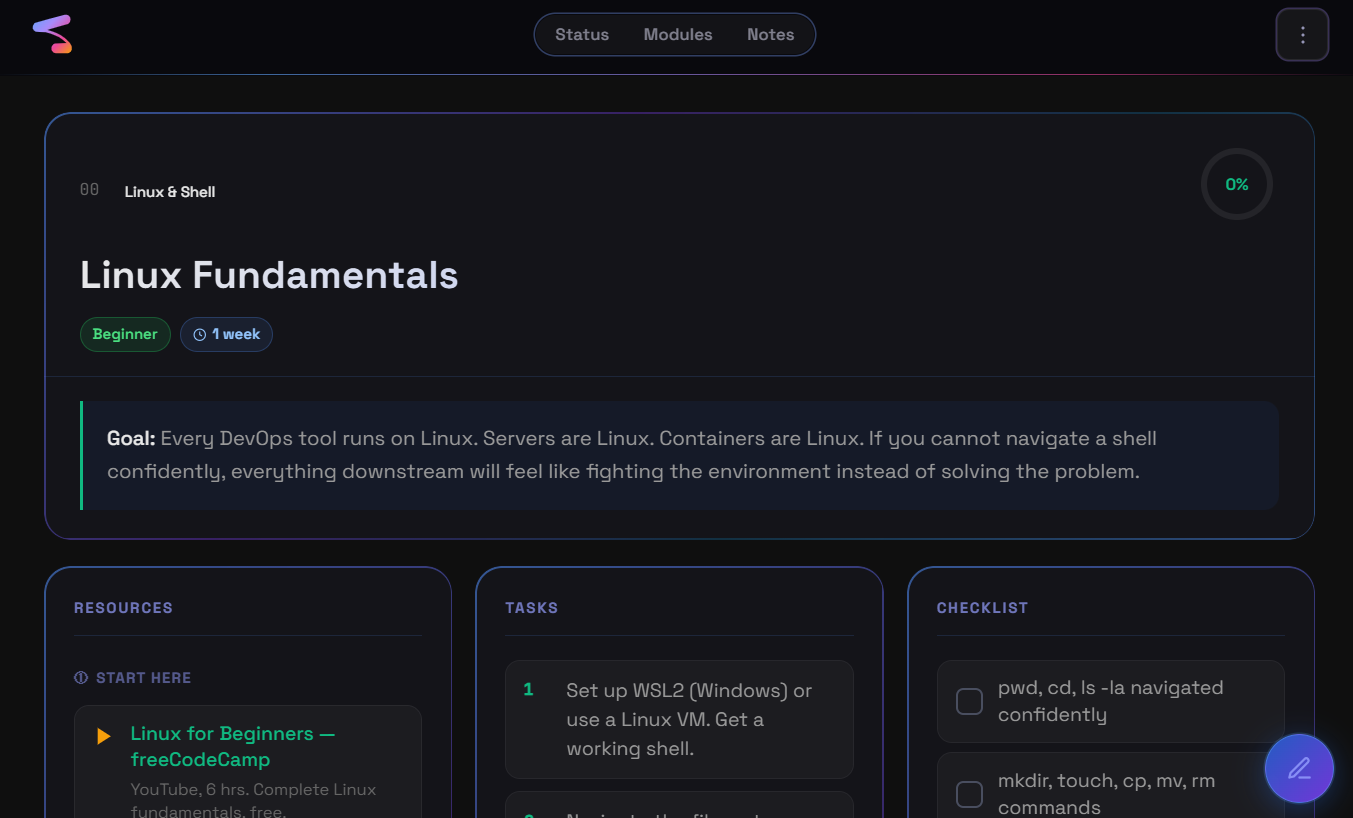The height and width of the screenshot is (818, 1353).
Task: Click the floating pencil edit button
Action: (1299, 769)
